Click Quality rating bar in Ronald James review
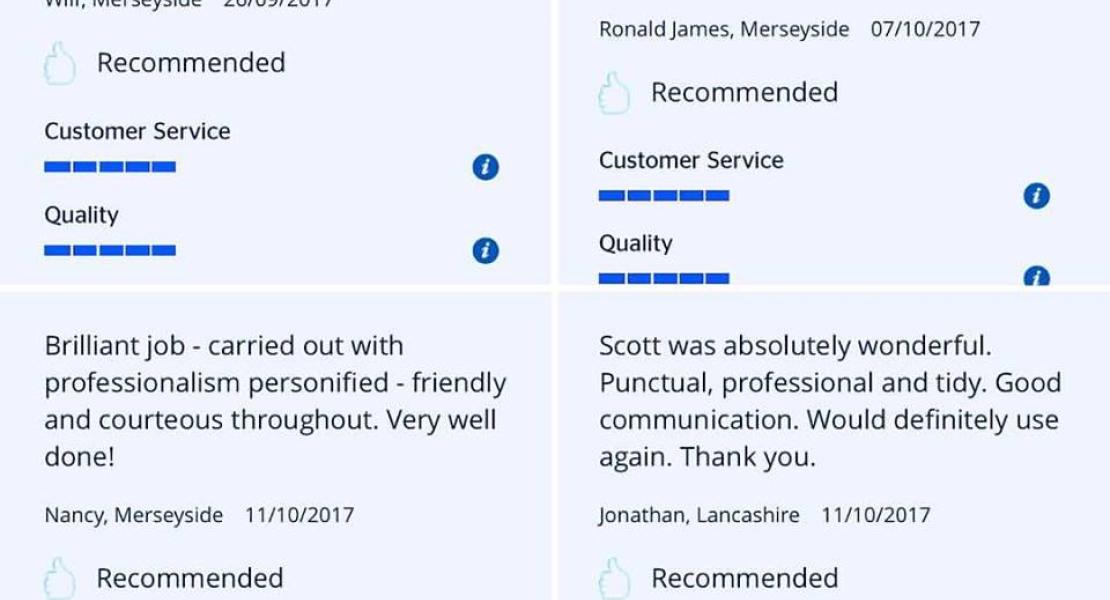 pyautogui.click(x=664, y=279)
